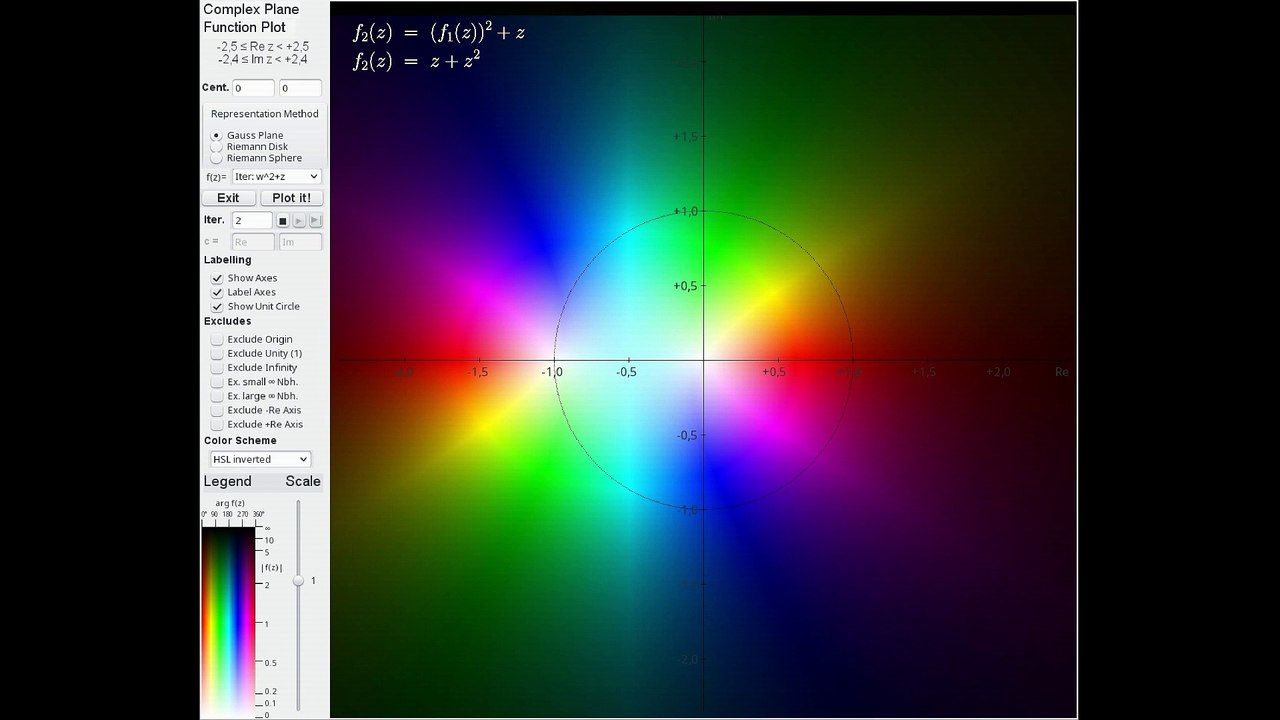Enable Exclude Infinity checkbox
Screen dimensions: 1280x720
(217, 367)
